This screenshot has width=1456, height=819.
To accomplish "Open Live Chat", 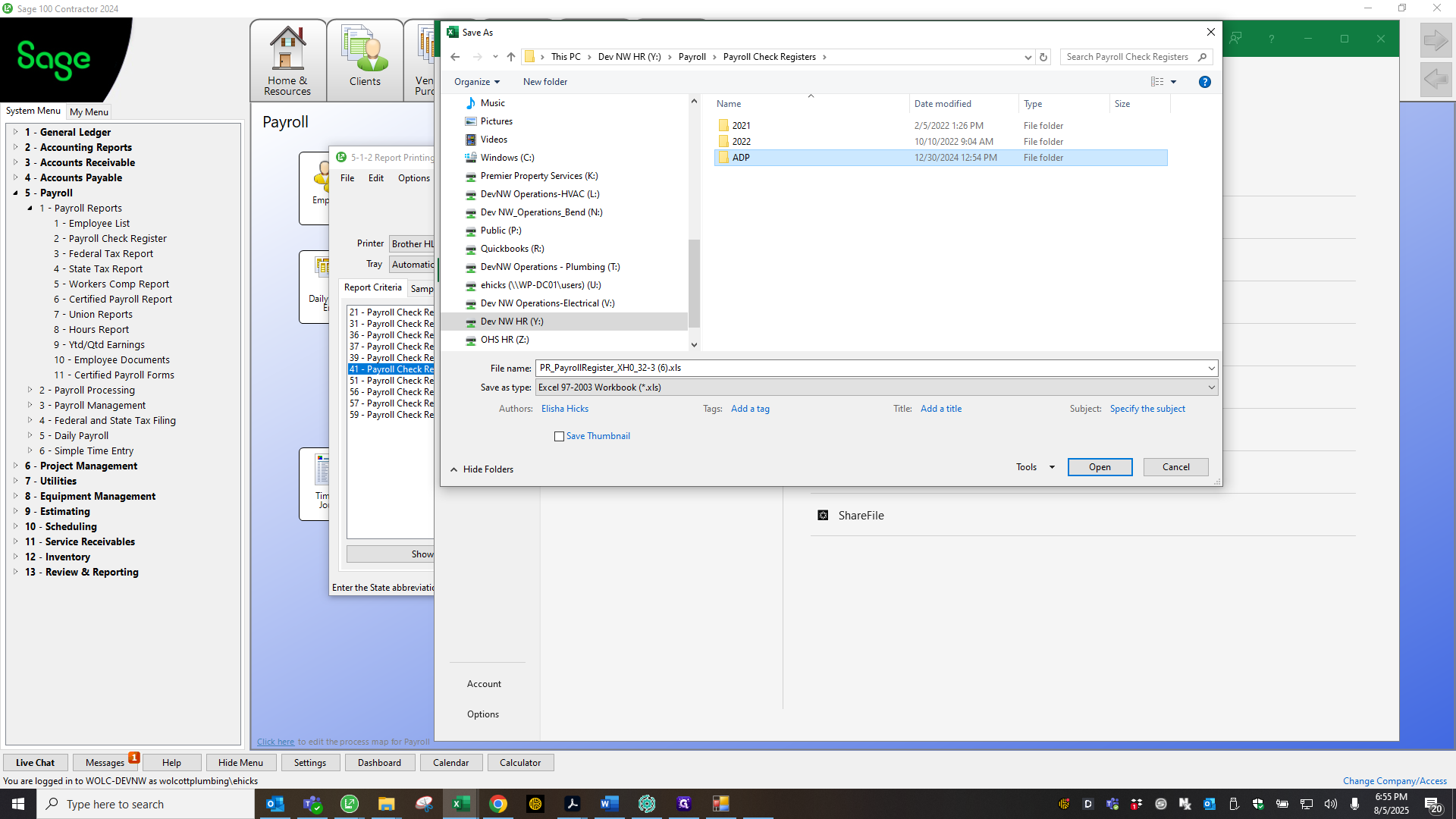I will (x=35, y=763).
